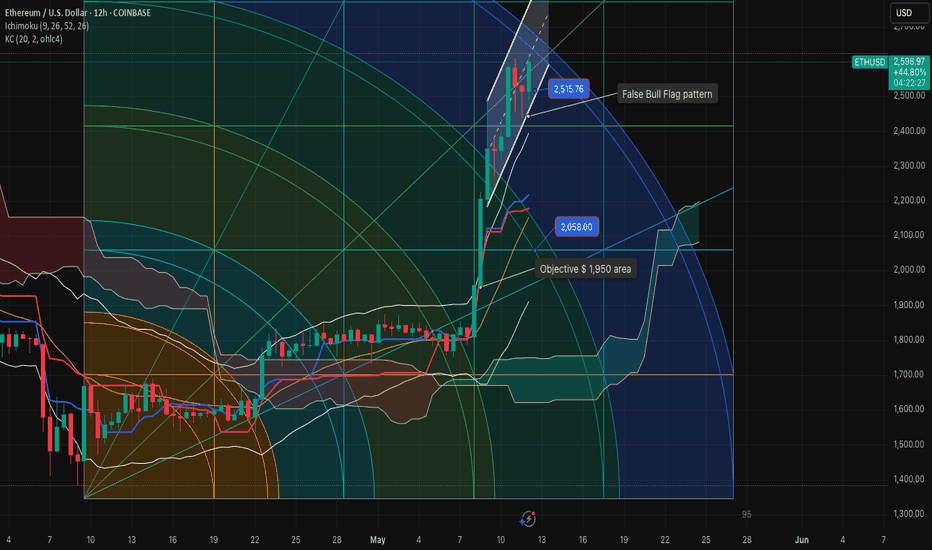The image size is (932, 550).
Task: Select the Objective $ 1,950 area callout
Action: tap(585, 269)
